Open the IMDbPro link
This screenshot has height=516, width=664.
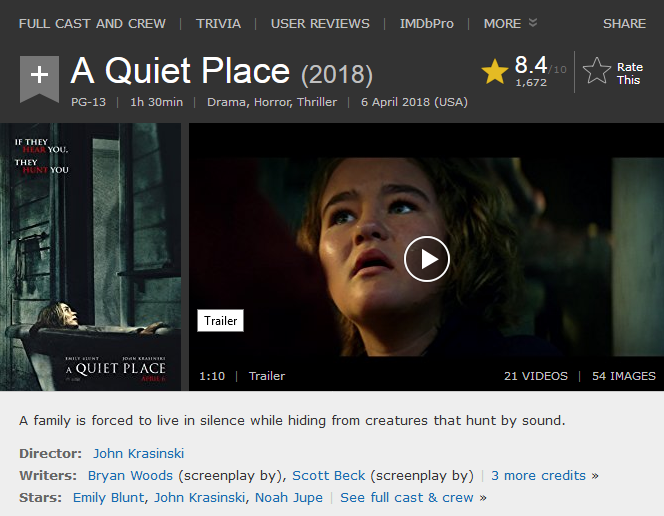(x=426, y=23)
